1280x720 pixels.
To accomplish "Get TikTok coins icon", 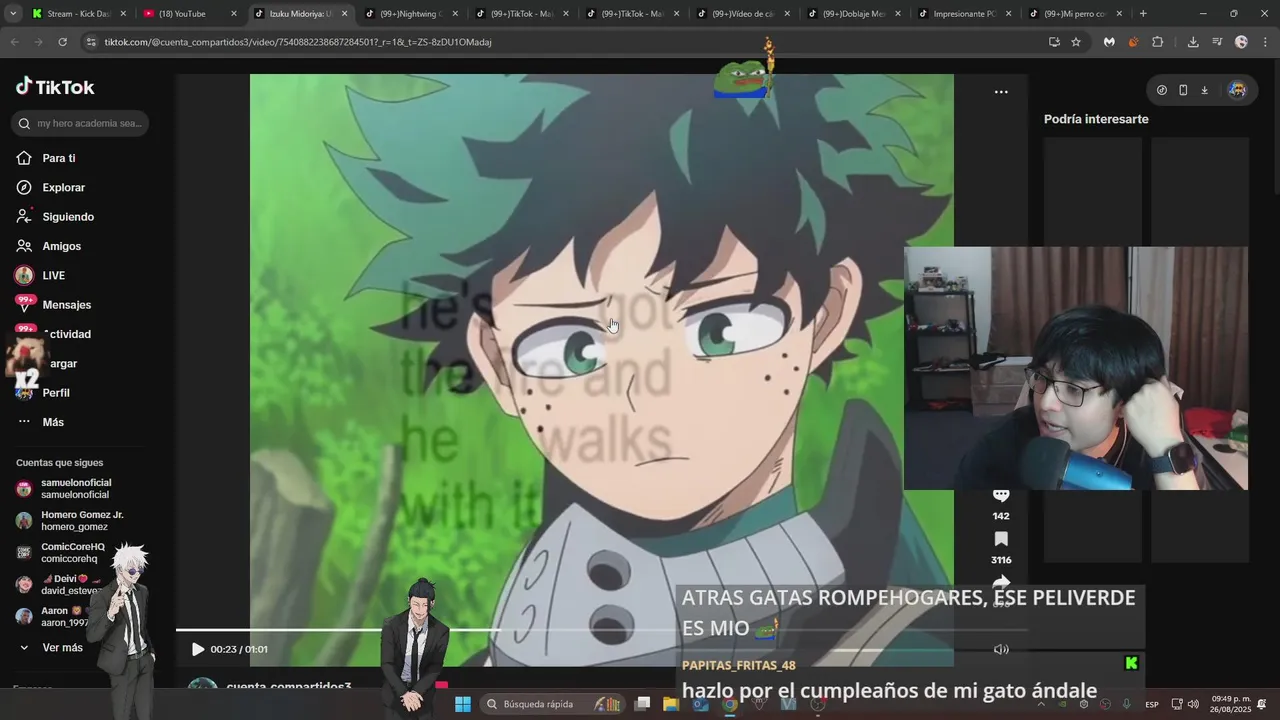I will click(1161, 90).
